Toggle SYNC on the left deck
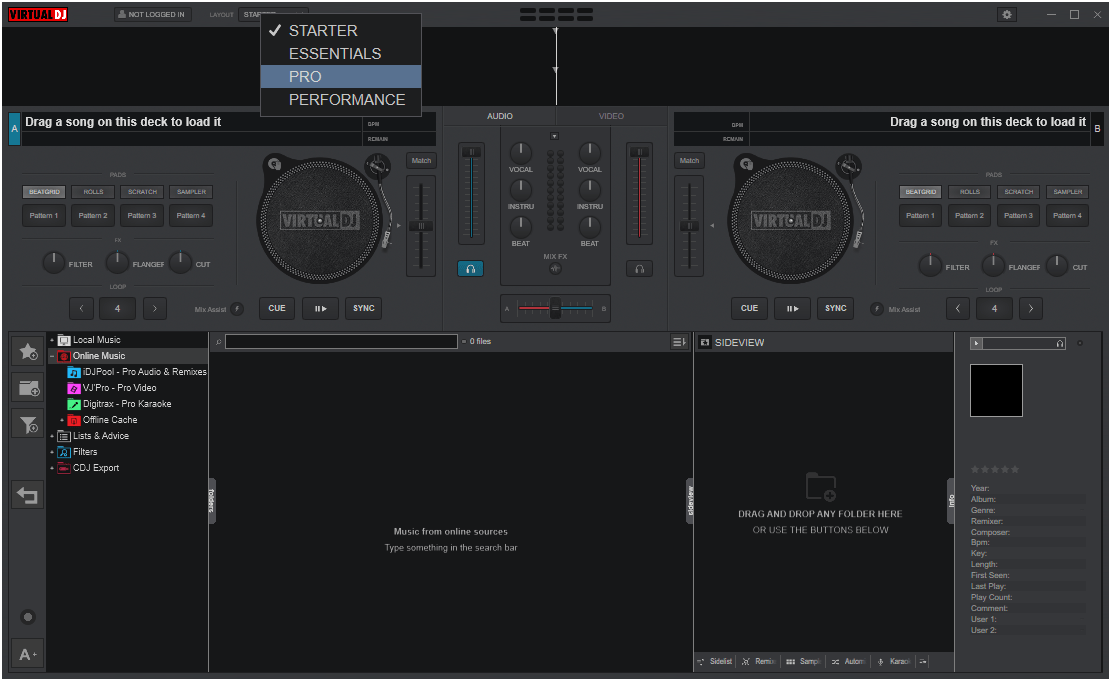The height and width of the screenshot is (681, 1111). [362, 308]
